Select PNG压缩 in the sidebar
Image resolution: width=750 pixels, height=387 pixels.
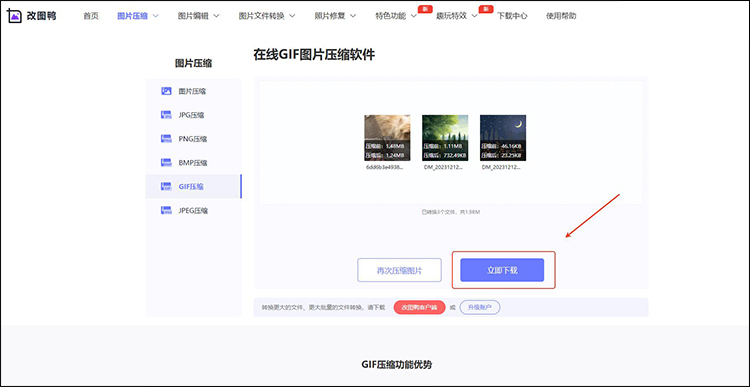194,139
